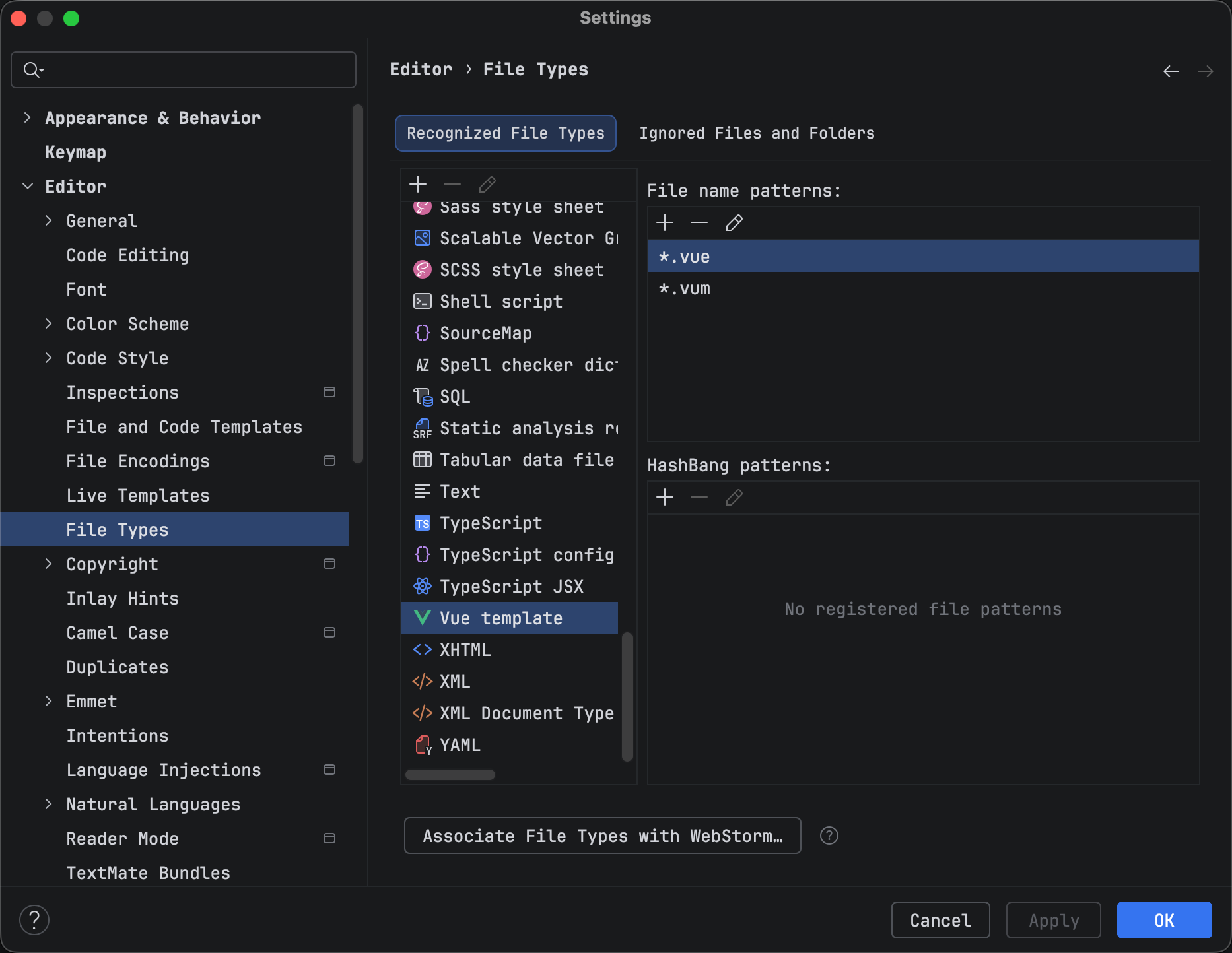Collapse the Editor section
Screen dimensions: 1232x953
(27, 186)
